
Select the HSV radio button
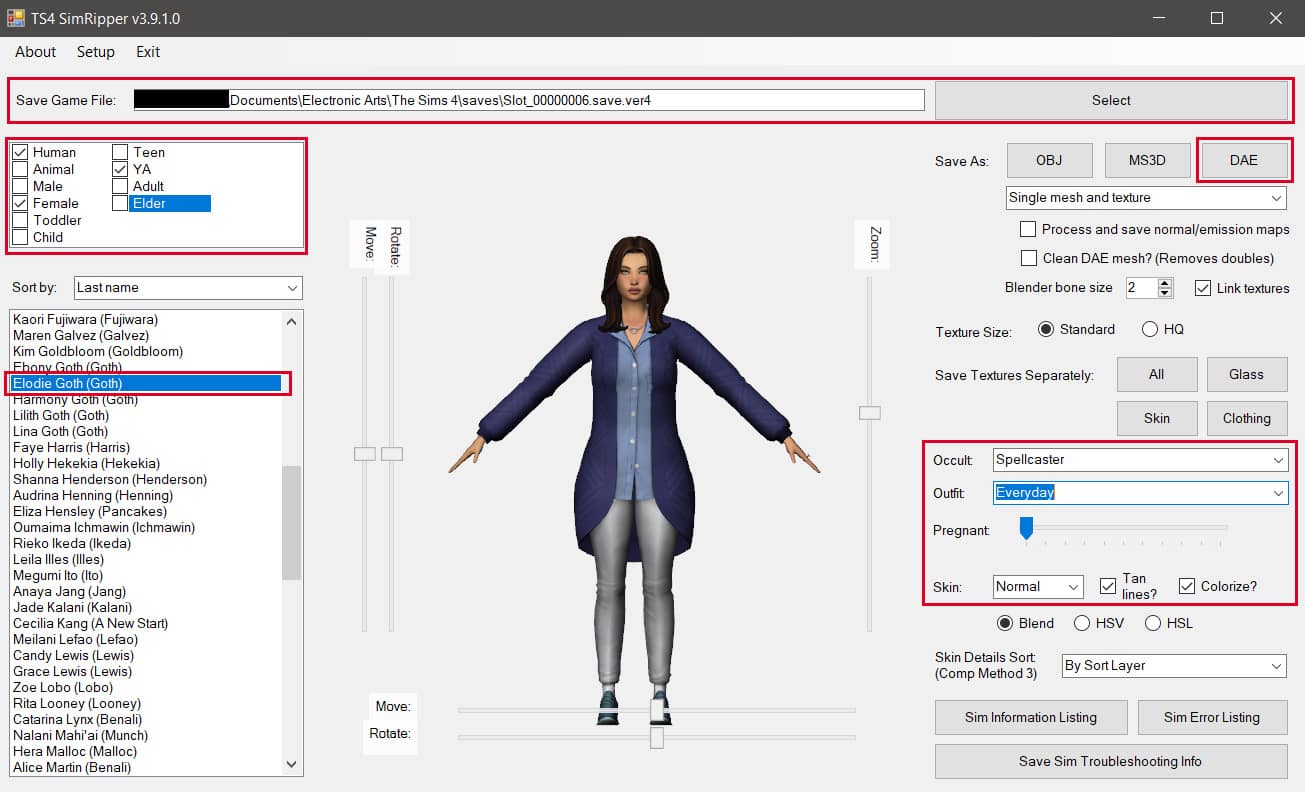pos(1082,623)
